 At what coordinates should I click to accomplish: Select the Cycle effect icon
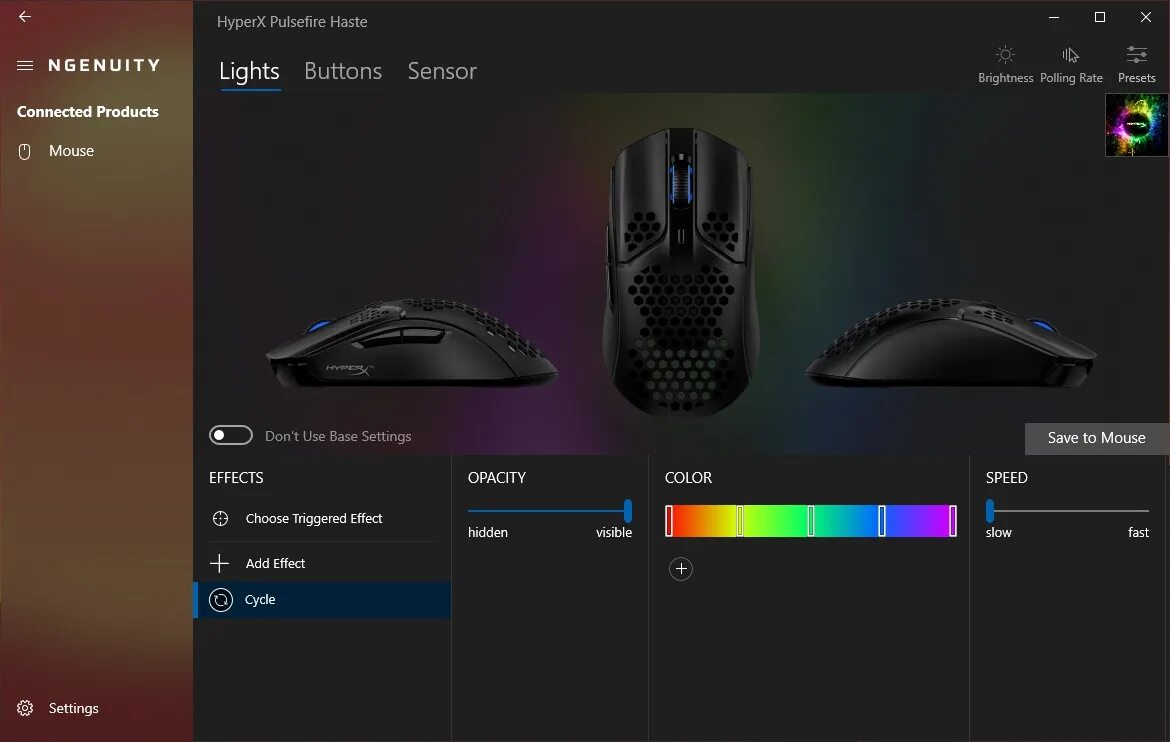pyautogui.click(x=221, y=599)
